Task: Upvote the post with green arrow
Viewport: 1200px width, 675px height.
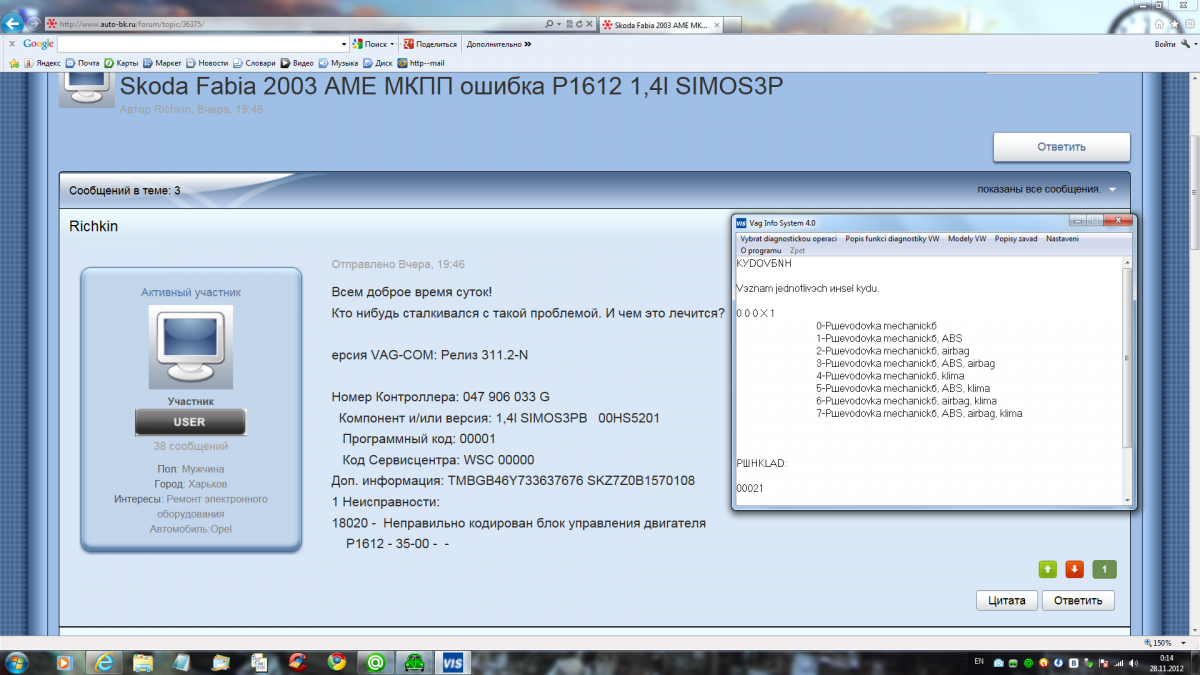Action: tap(1047, 569)
